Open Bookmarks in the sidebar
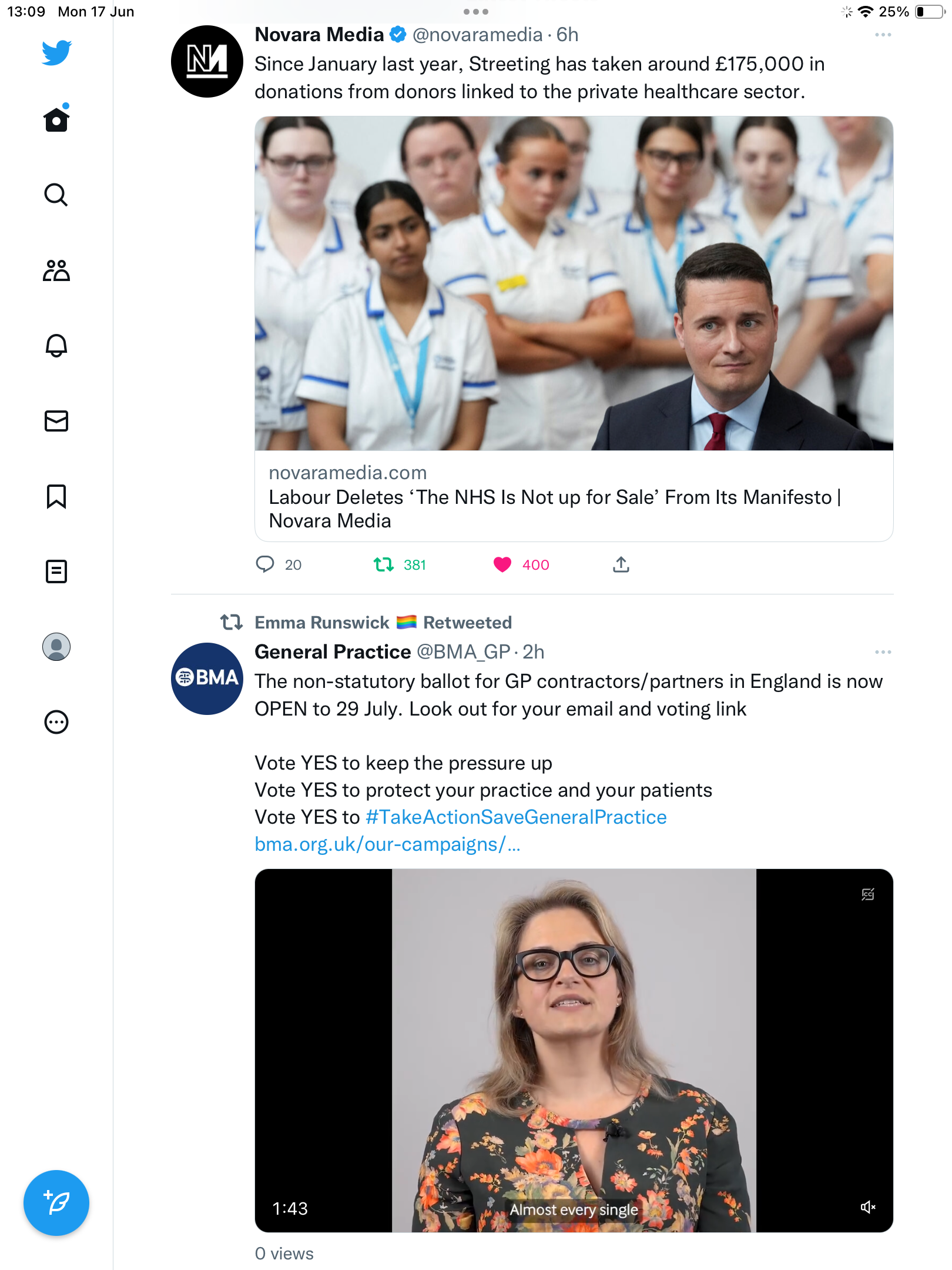Image resolution: width=952 pixels, height=1270 pixels. (56, 496)
